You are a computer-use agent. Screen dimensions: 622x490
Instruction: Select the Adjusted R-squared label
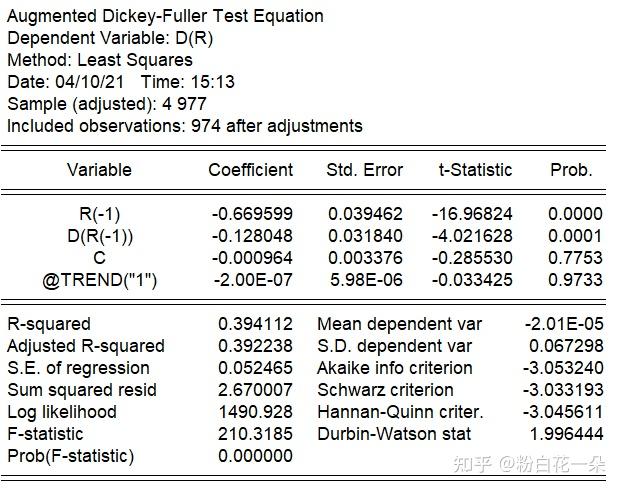[86, 346]
